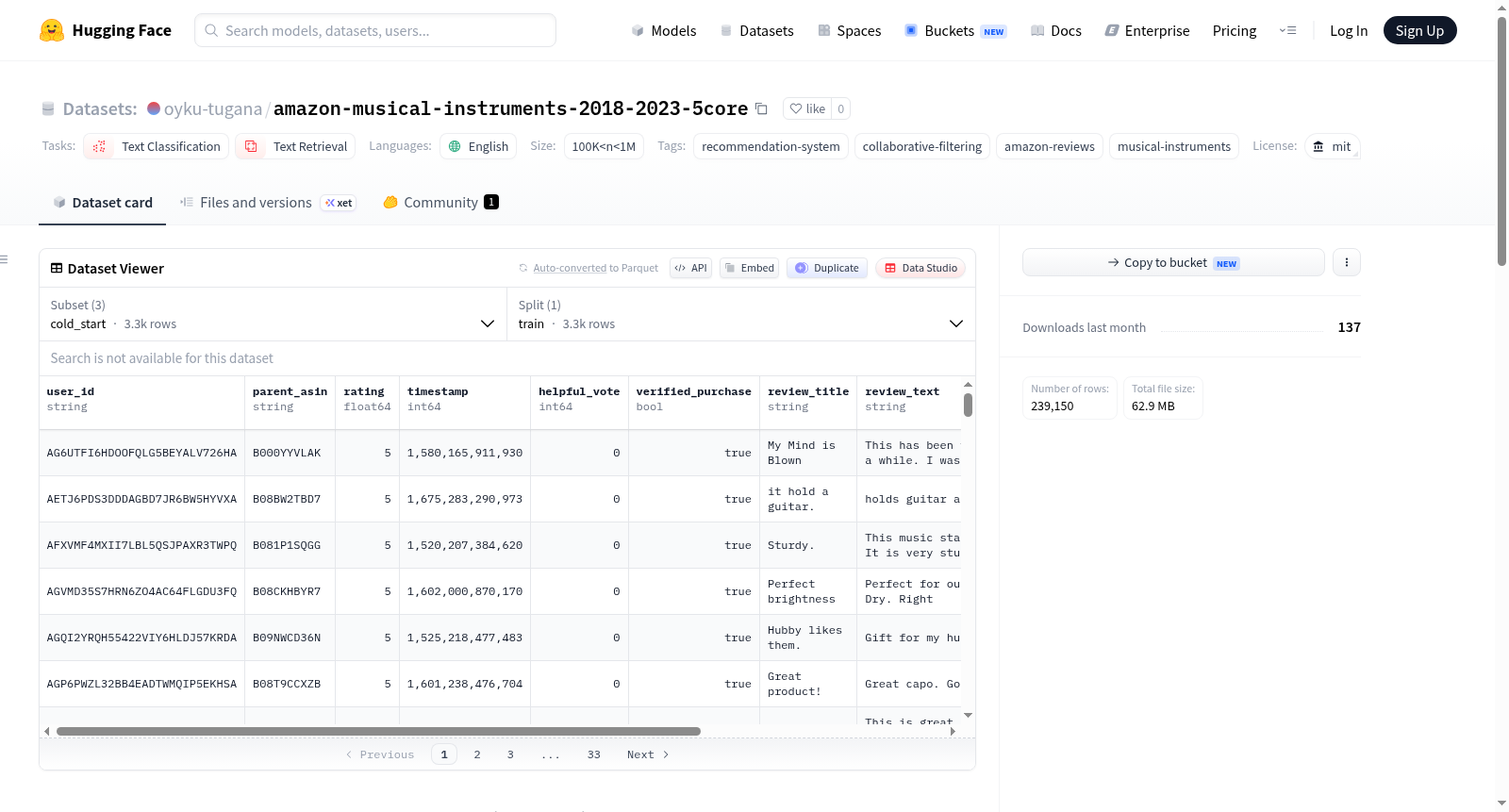Screen dimensions: 1509x812
Task: Click the Auto-converted to Parquet refresh icon
Action: [523, 268]
